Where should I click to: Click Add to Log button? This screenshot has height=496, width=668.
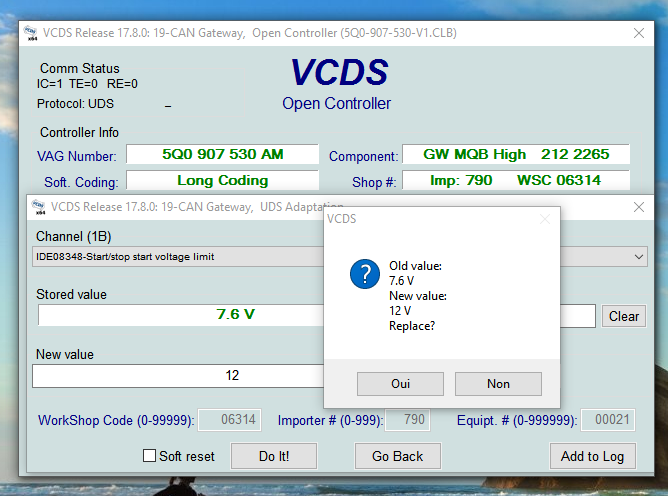point(592,456)
